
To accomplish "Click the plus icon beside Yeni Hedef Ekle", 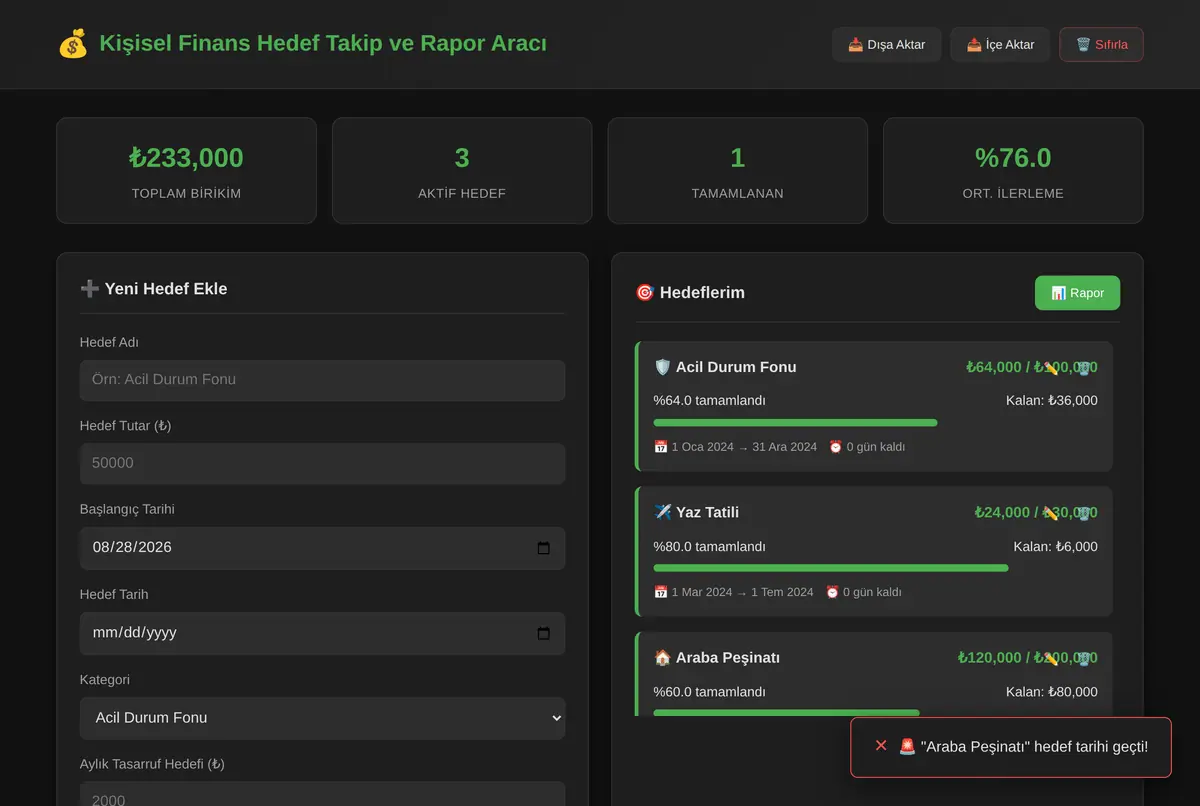I will click(89, 288).
